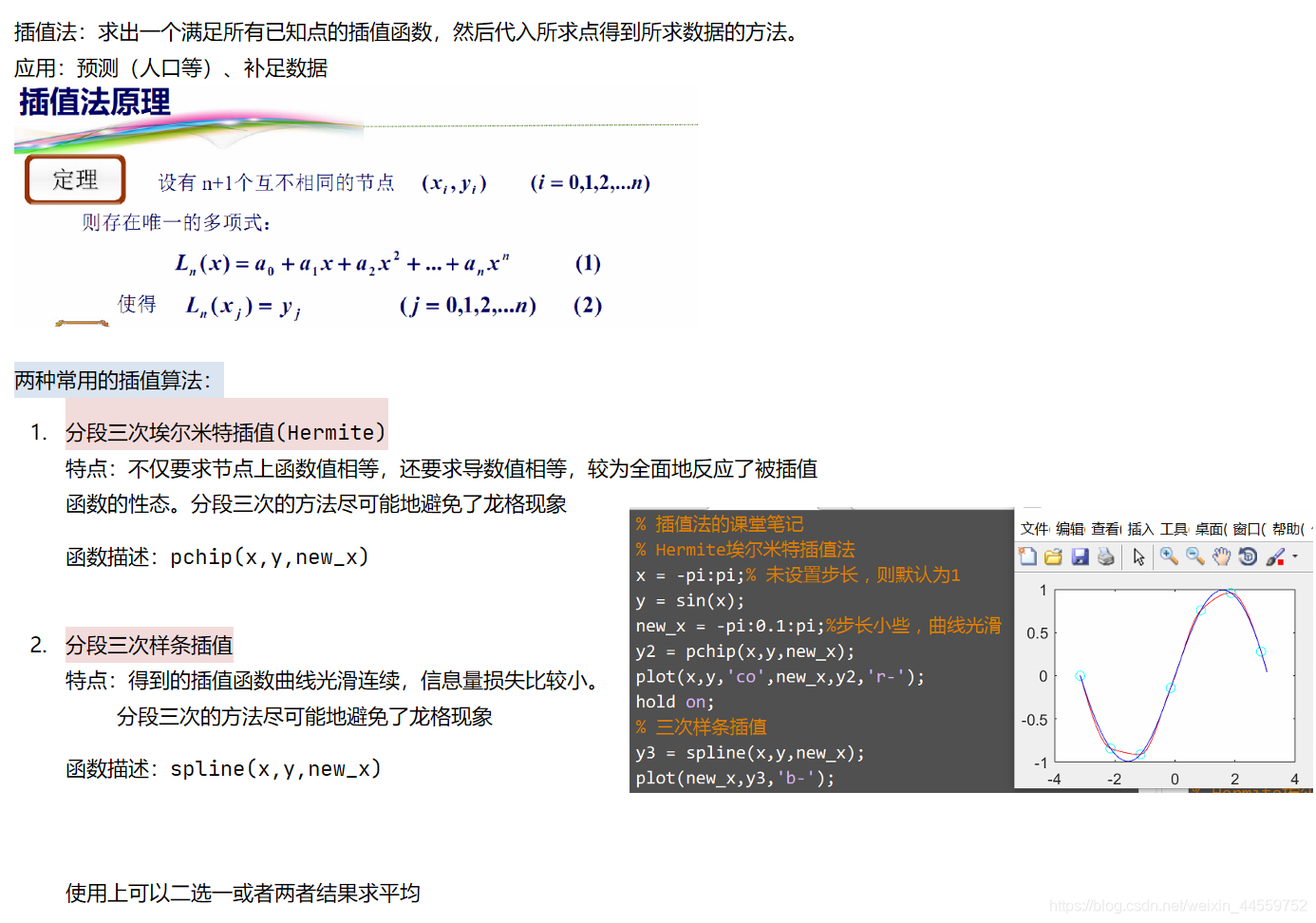Open the 桌面 menu in figure window
This screenshot has width=1316, height=923.
click(1211, 529)
